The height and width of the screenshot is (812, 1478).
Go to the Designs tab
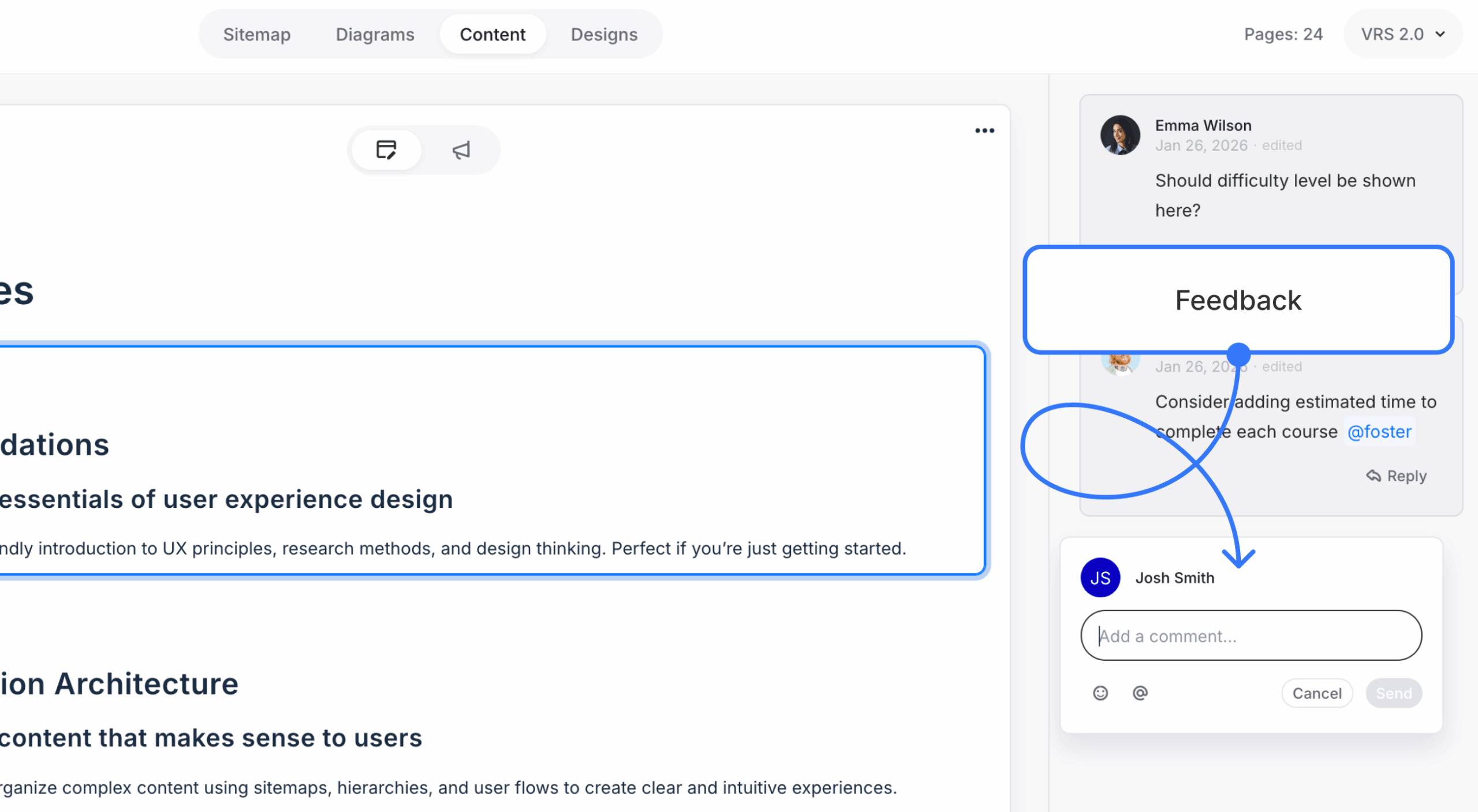pos(604,35)
